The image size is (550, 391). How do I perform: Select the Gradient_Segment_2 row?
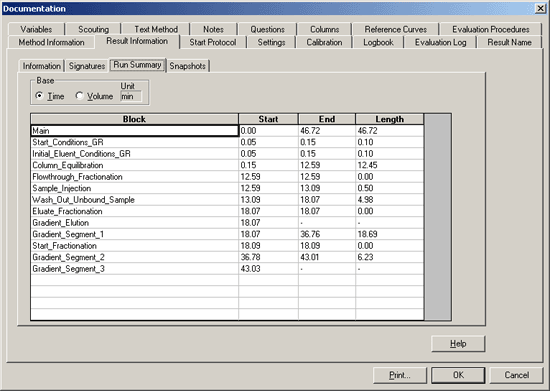point(227,257)
